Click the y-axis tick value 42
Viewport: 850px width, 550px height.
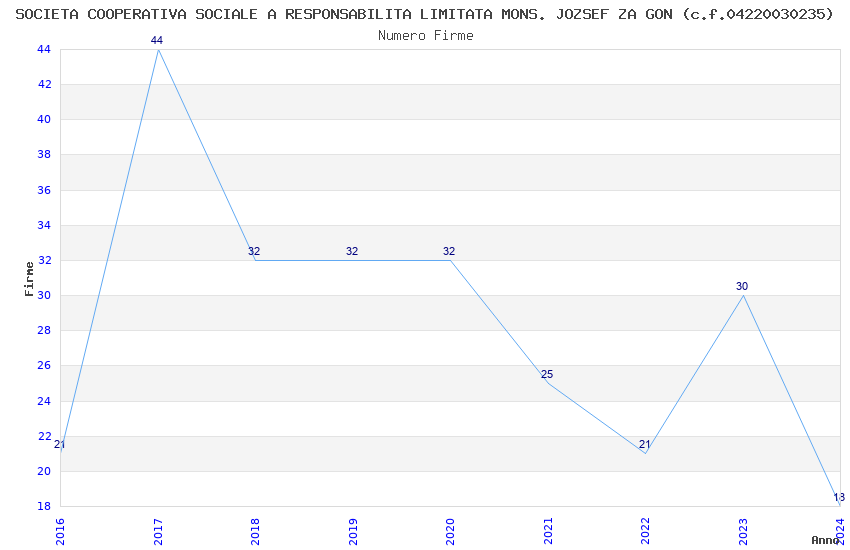pyautogui.click(x=44, y=84)
